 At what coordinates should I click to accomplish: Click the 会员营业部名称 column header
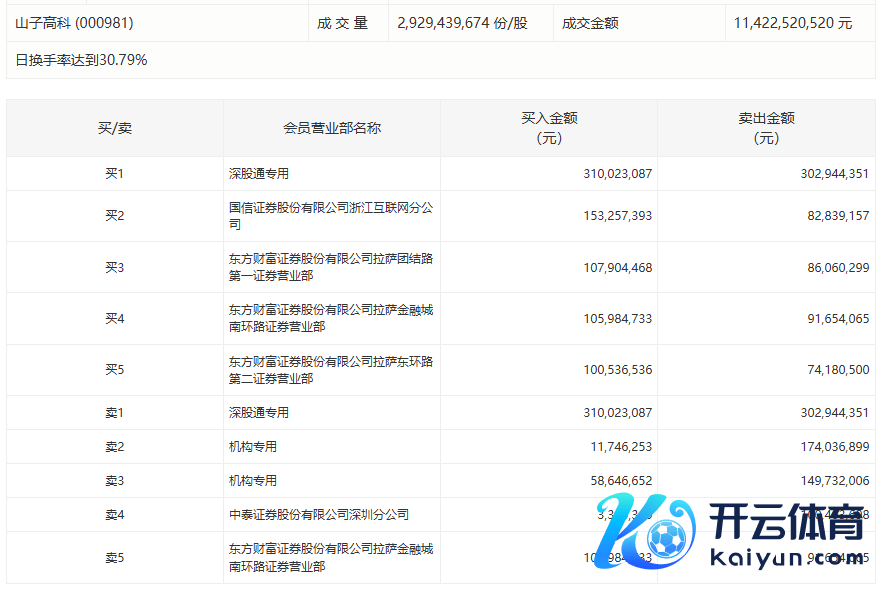click(332, 128)
